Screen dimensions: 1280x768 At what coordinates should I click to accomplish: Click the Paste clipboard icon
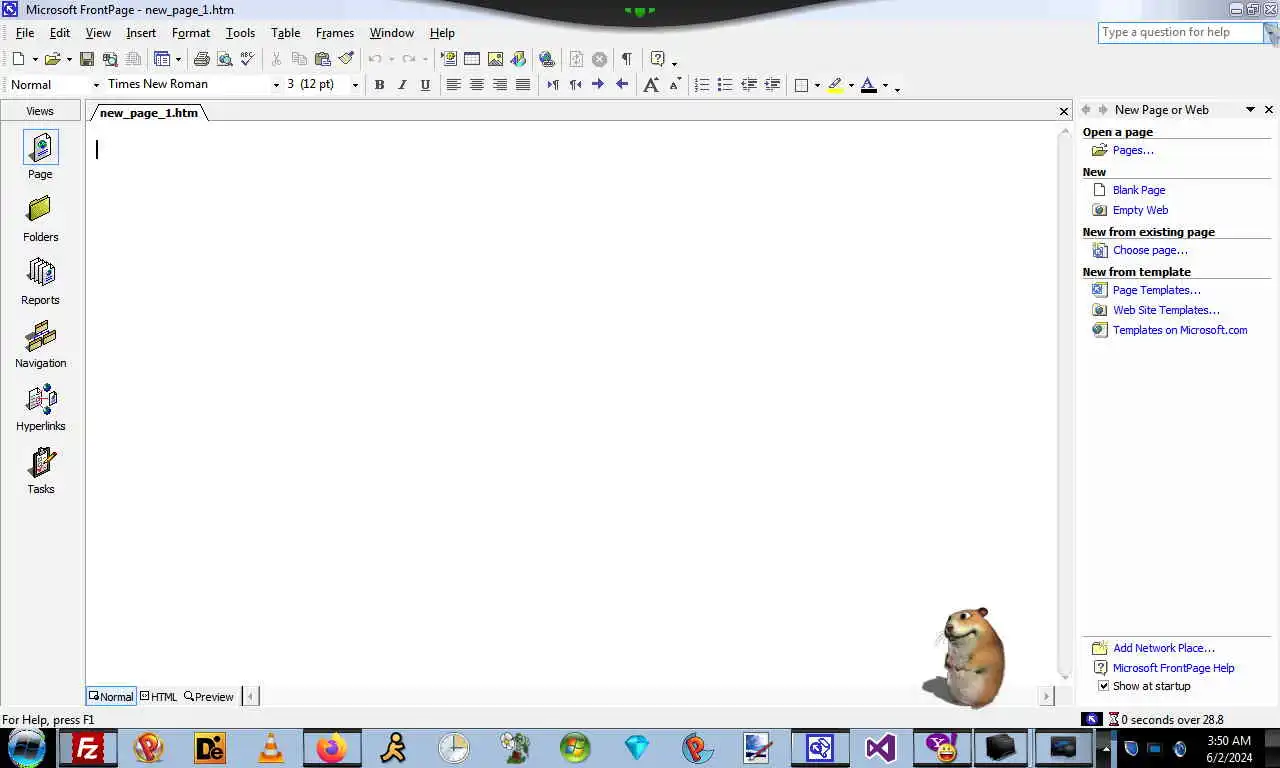(x=323, y=59)
